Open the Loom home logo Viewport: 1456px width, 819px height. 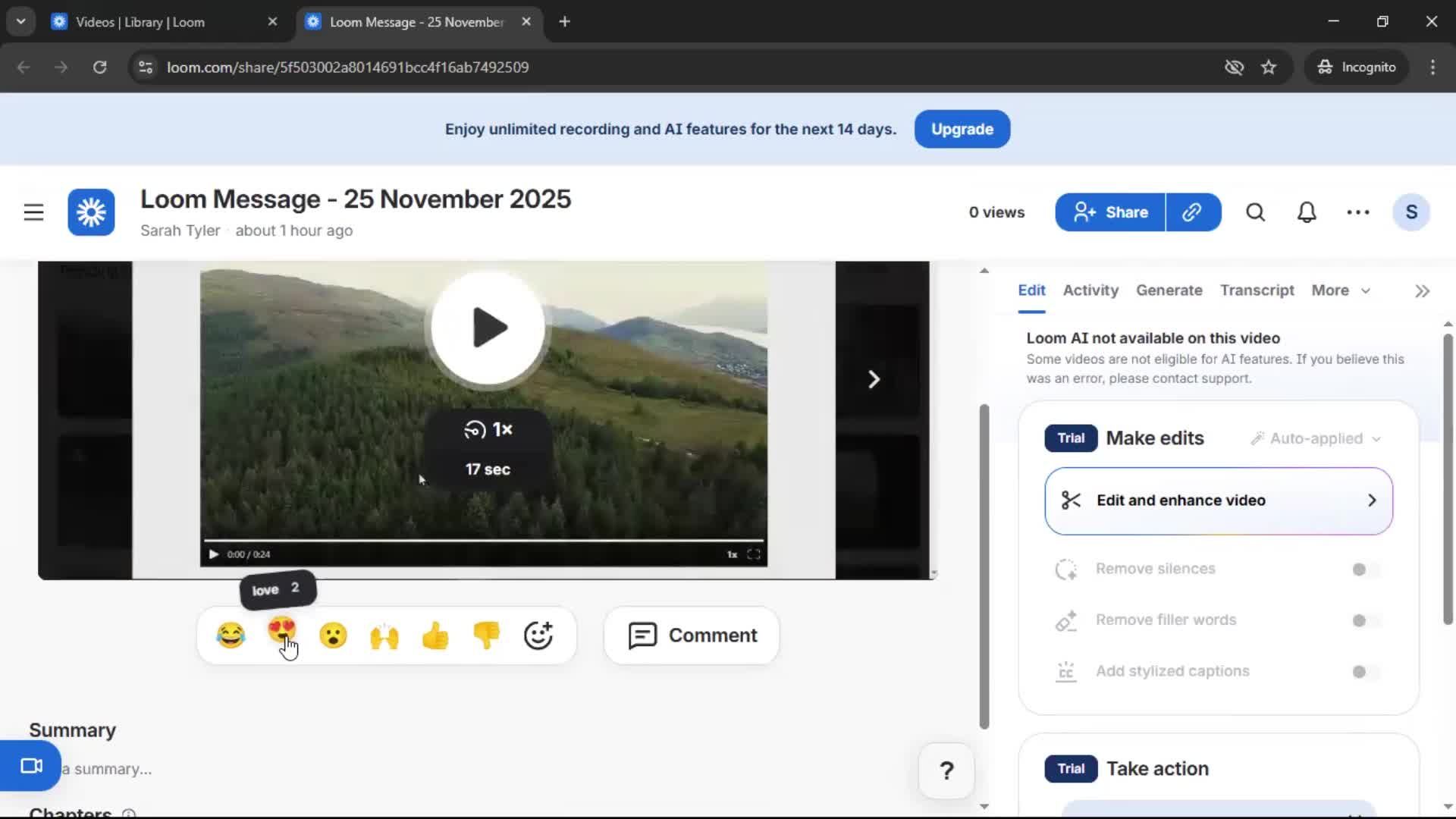pyautogui.click(x=90, y=212)
